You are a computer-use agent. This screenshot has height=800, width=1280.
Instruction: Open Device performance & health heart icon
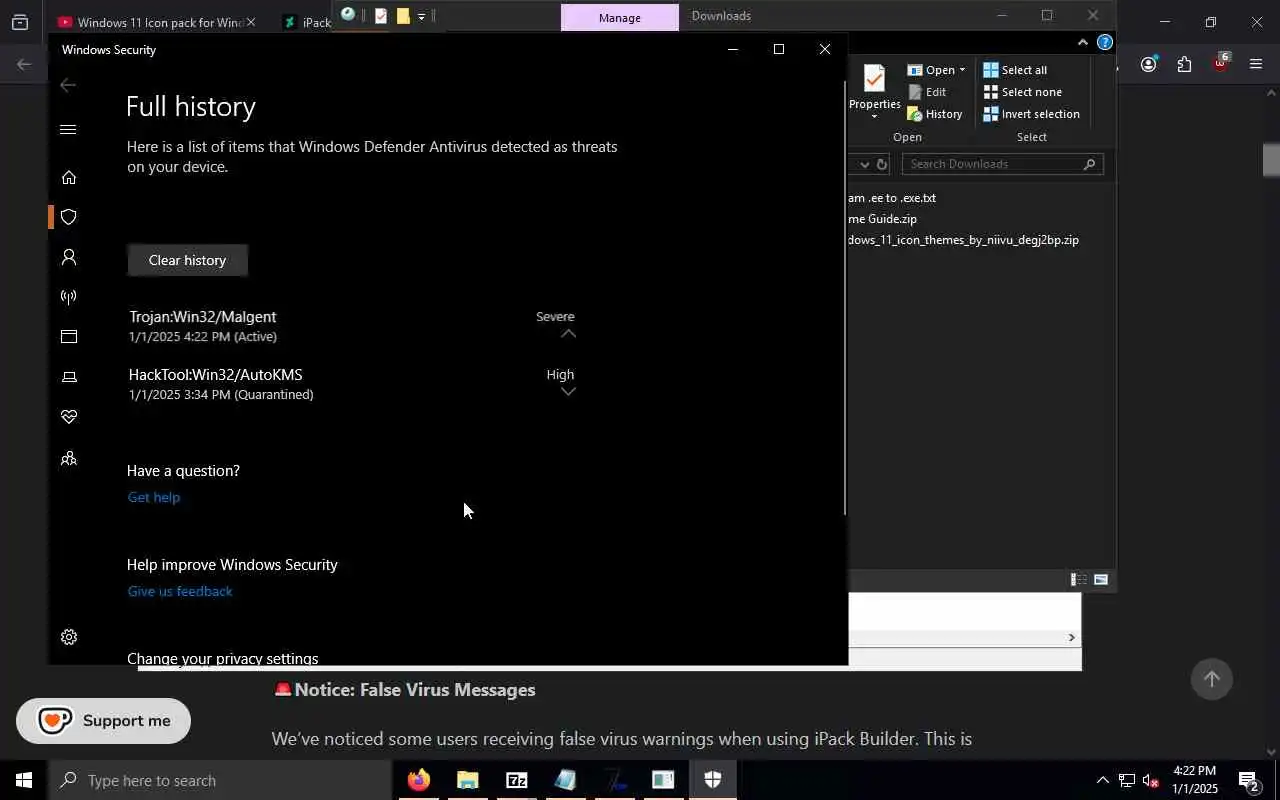pyautogui.click(x=68, y=417)
